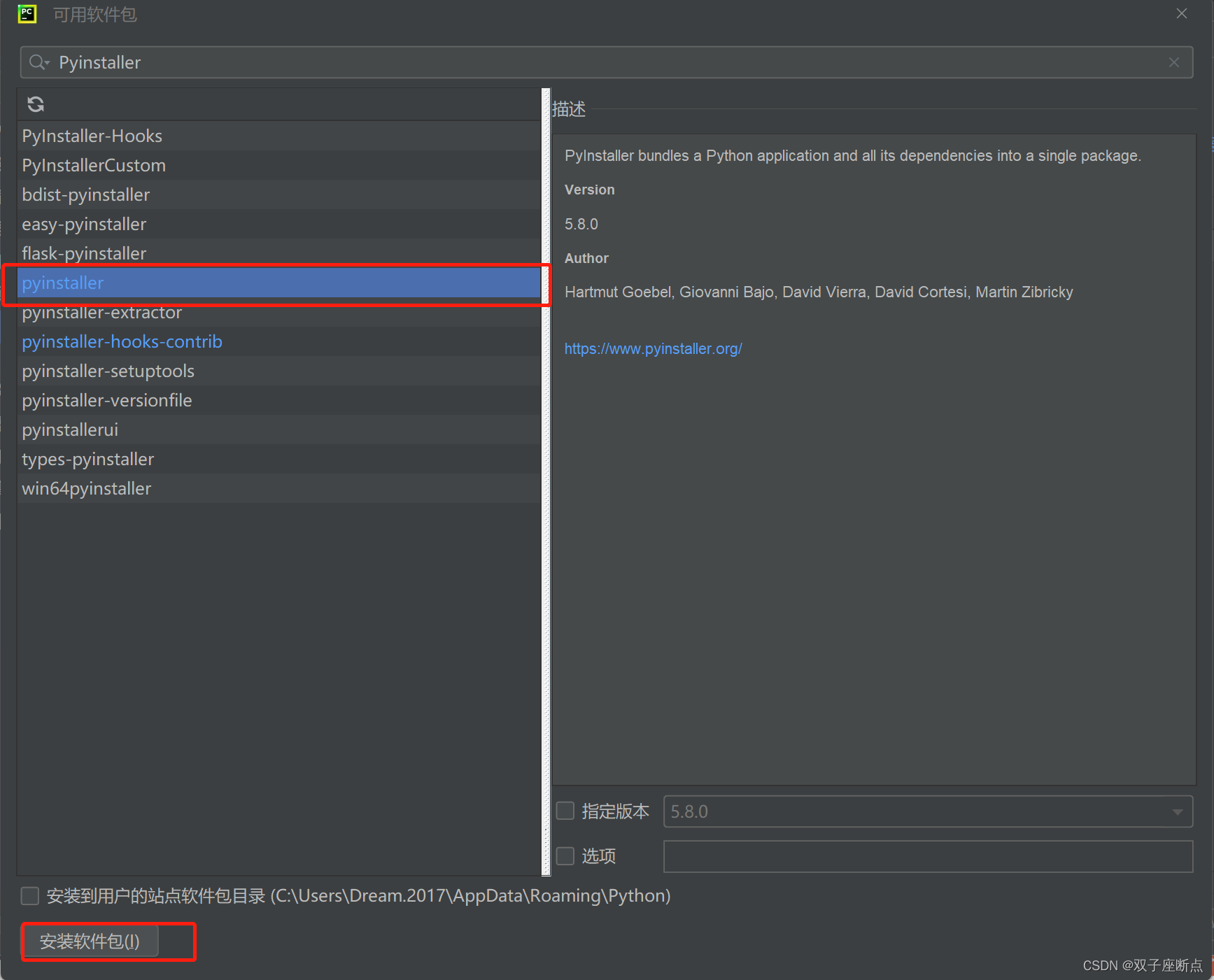Select pyinstaller-setuptools package

point(279,371)
